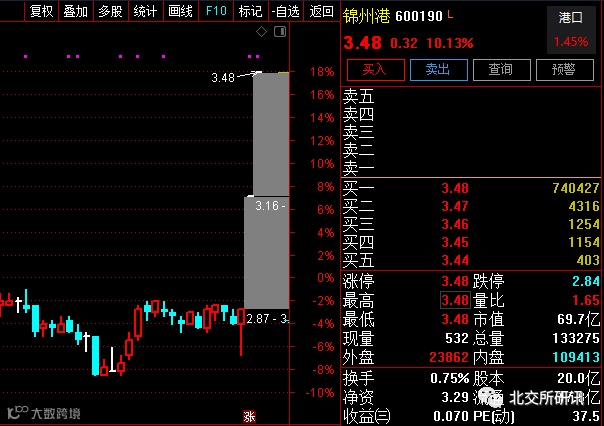Image resolution: width=604 pixels, height=426 pixels.
Task: Click the 买三 bid price 3.46
Action: 455,224
